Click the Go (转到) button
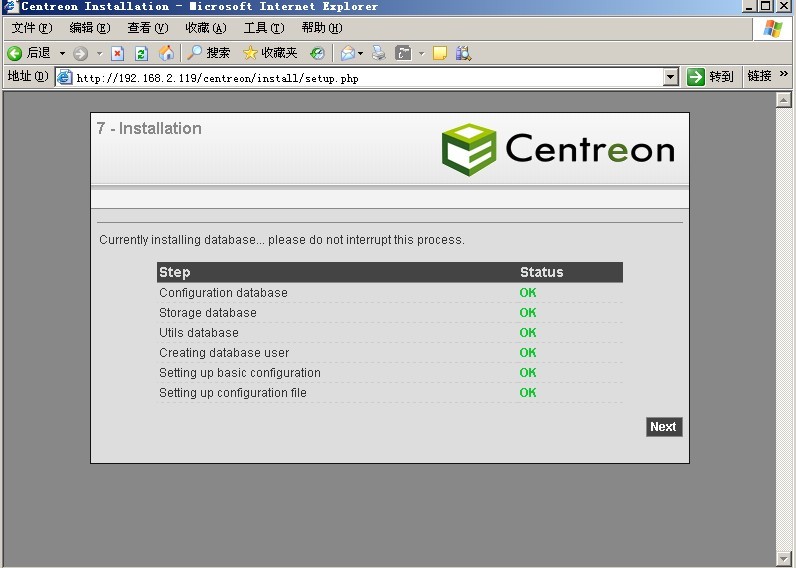This screenshot has width=796, height=568. point(710,77)
